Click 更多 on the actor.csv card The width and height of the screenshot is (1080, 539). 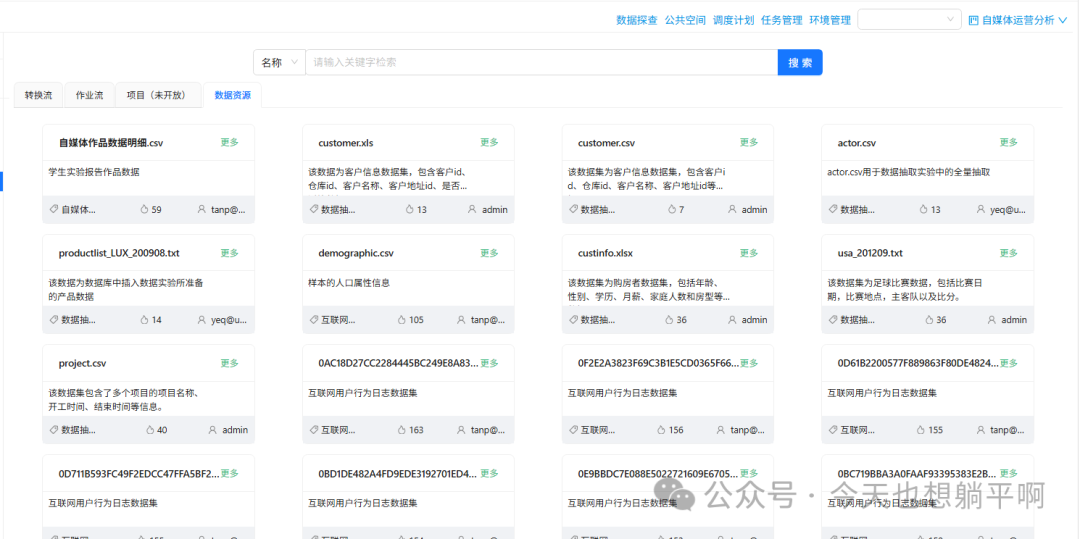click(1008, 142)
